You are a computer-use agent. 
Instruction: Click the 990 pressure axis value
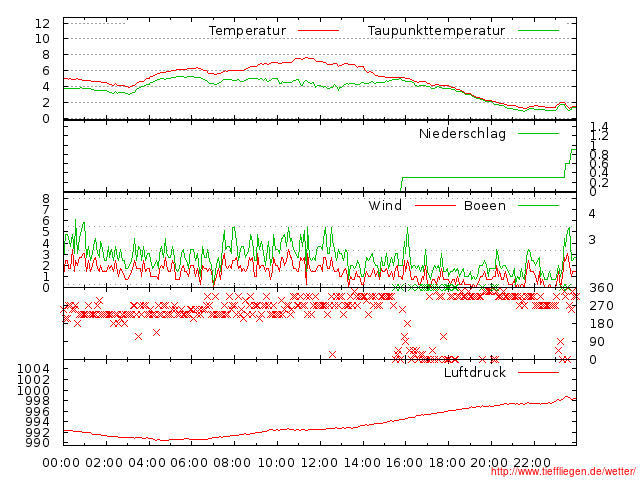coord(38,442)
